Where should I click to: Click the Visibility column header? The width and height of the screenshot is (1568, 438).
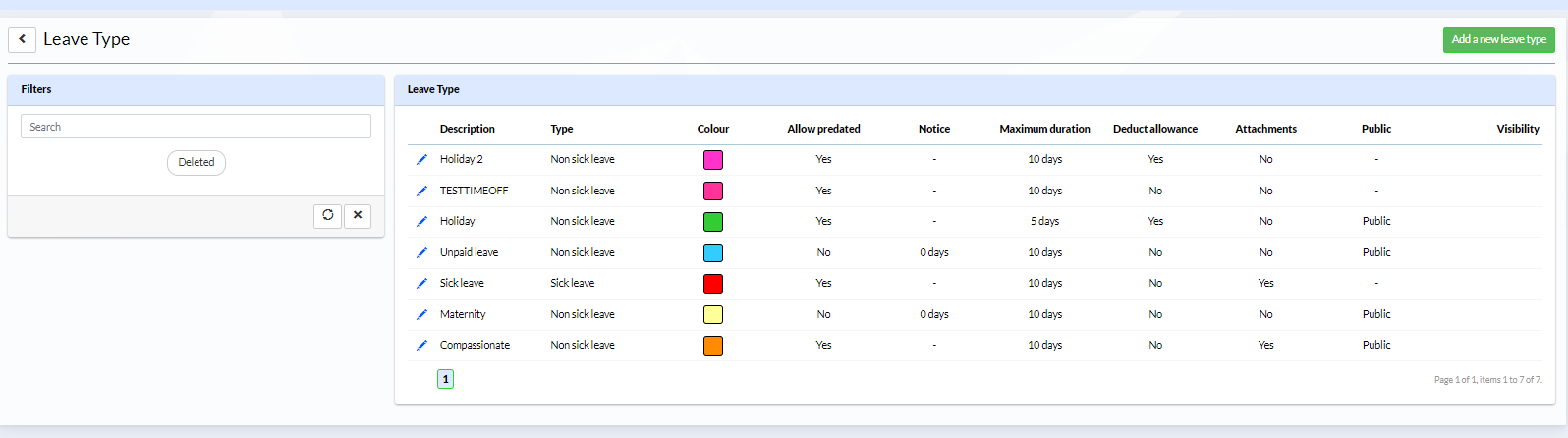click(1518, 129)
